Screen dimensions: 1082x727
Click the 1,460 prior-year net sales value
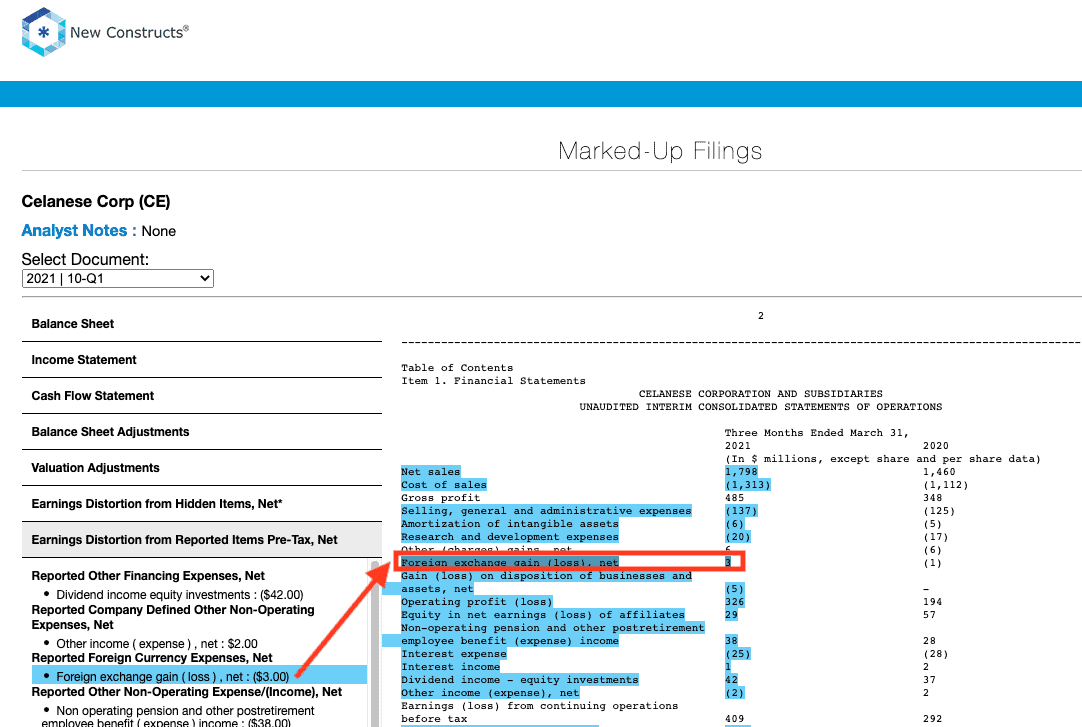pyautogui.click(x=939, y=472)
